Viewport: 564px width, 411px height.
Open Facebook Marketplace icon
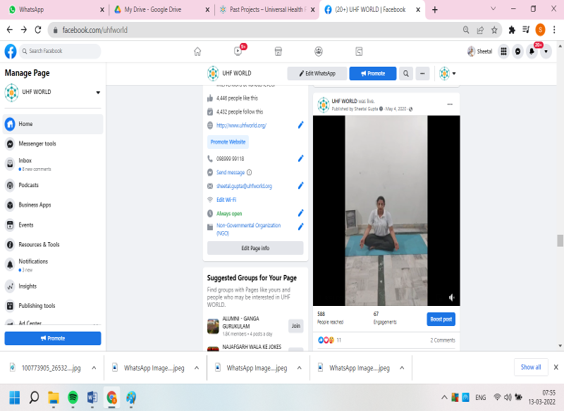point(278,51)
